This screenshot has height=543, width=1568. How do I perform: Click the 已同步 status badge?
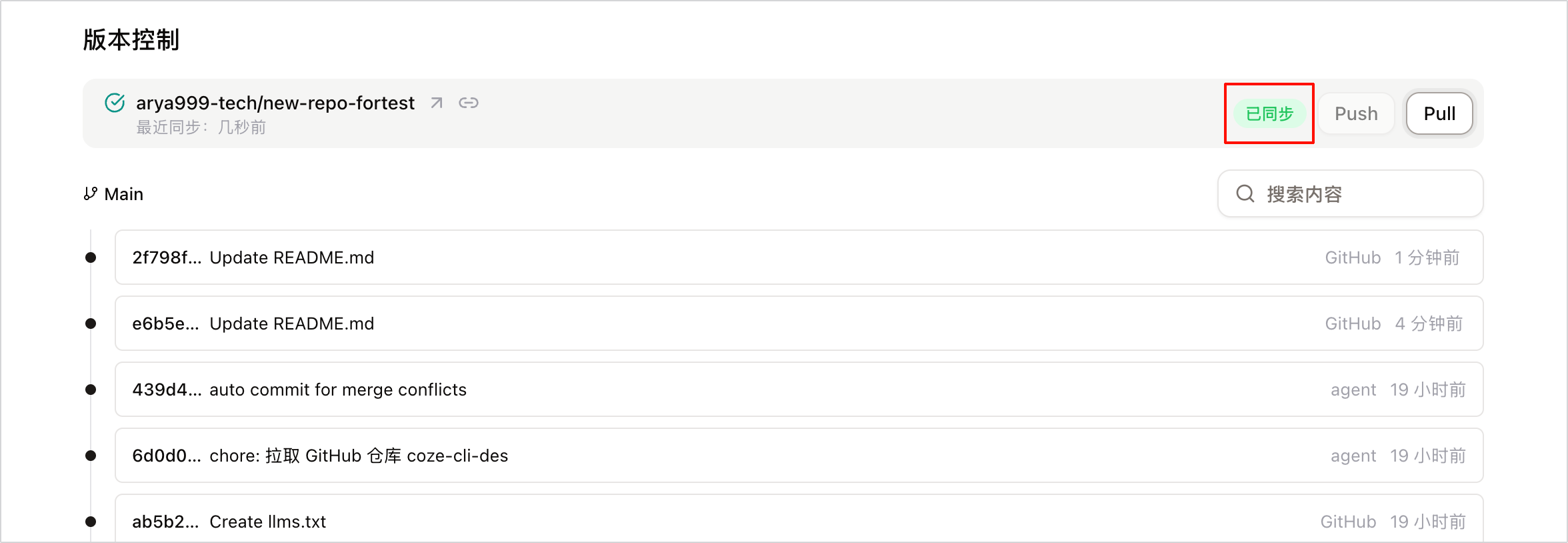pyautogui.click(x=1269, y=113)
